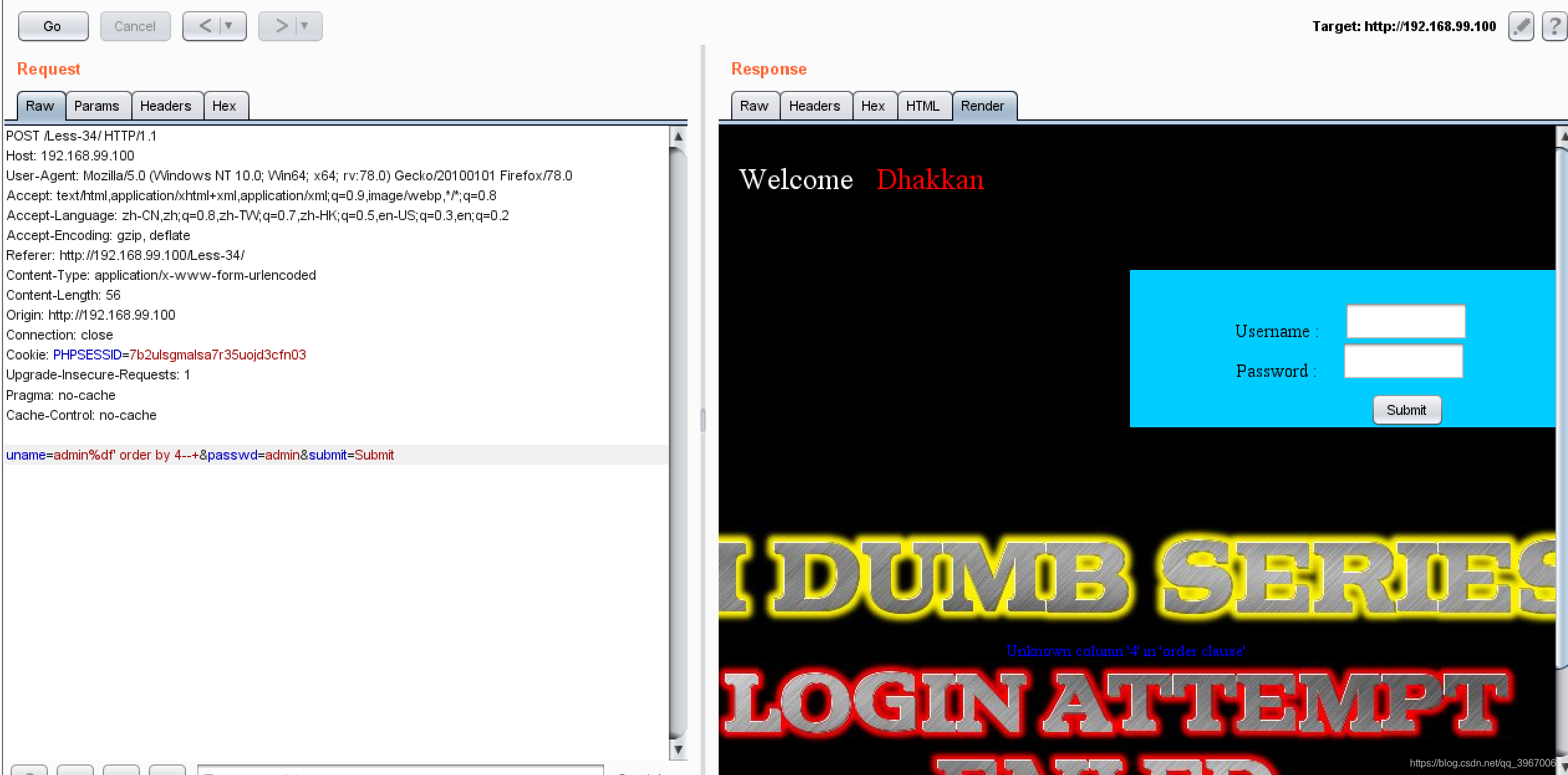
Task: Click the rendered Password input field
Action: (x=1402, y=362)
